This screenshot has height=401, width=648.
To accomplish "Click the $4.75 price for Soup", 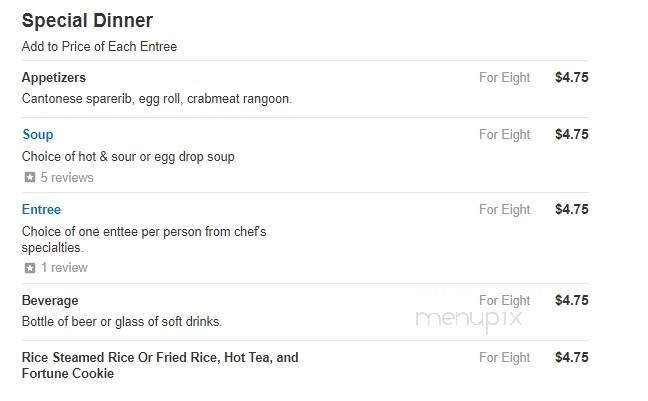I will (x=571, y=134).
